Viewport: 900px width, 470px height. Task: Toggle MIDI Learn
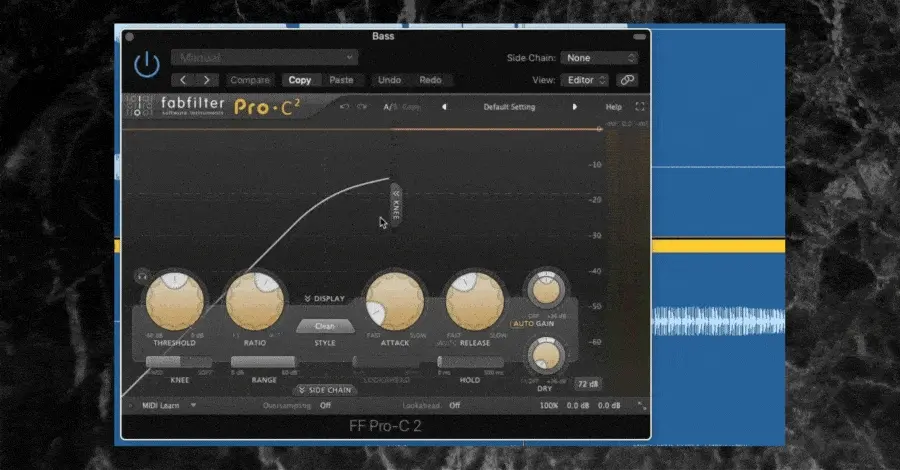click(x=161, y=406)
